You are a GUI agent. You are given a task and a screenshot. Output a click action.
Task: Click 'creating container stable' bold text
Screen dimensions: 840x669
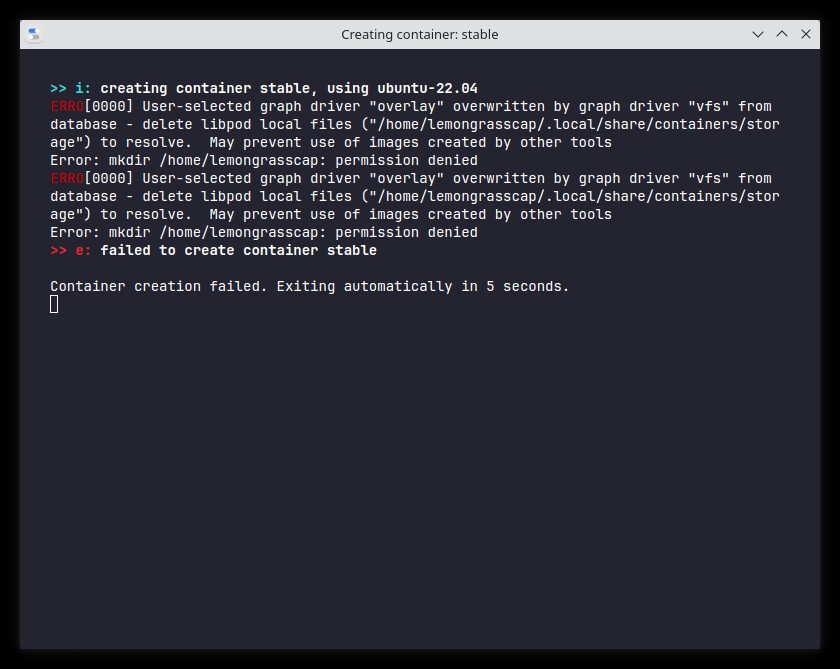pyautogui.click(x=205, y=88)
